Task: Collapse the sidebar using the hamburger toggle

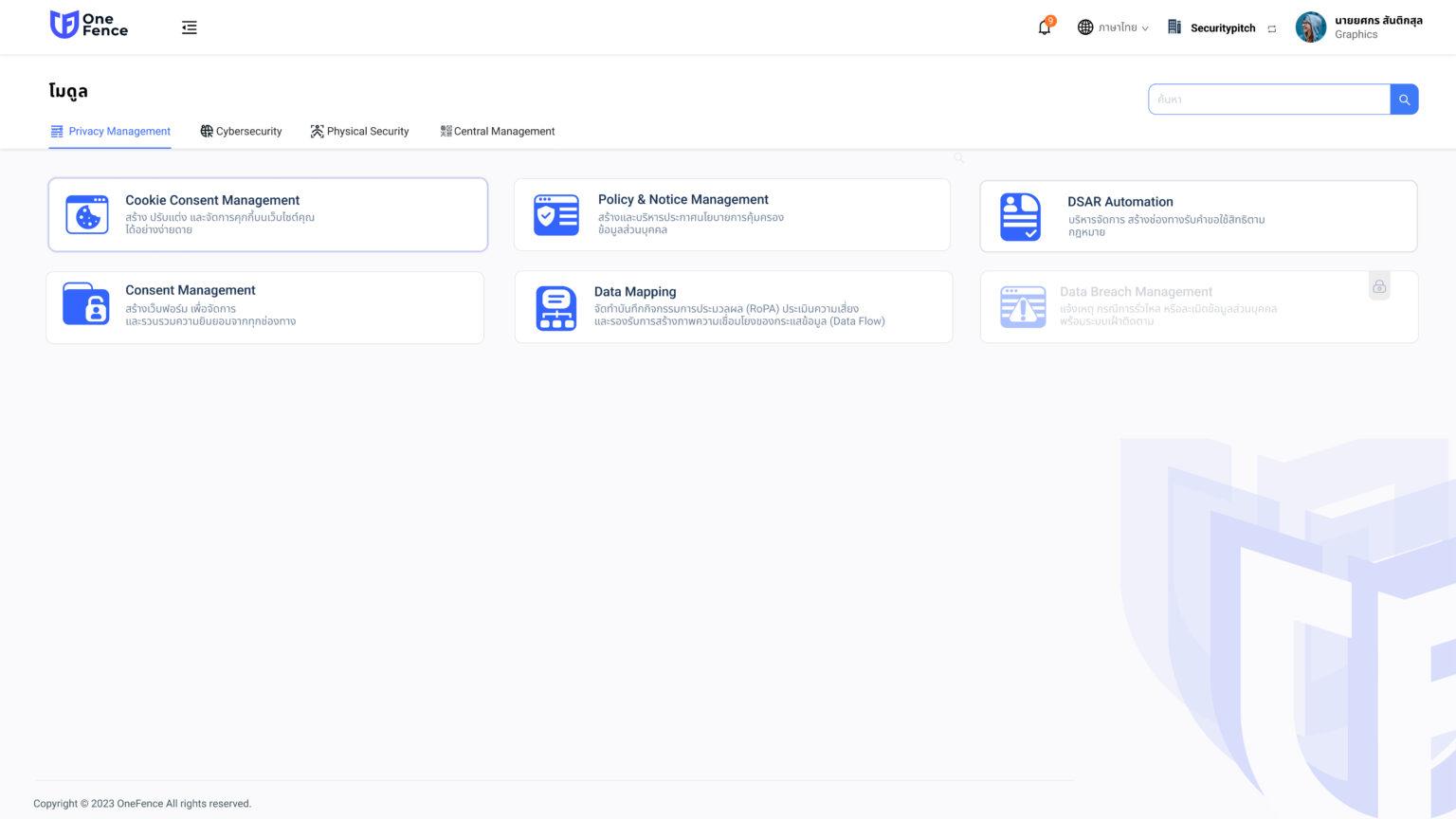Action: coord(189,27)
